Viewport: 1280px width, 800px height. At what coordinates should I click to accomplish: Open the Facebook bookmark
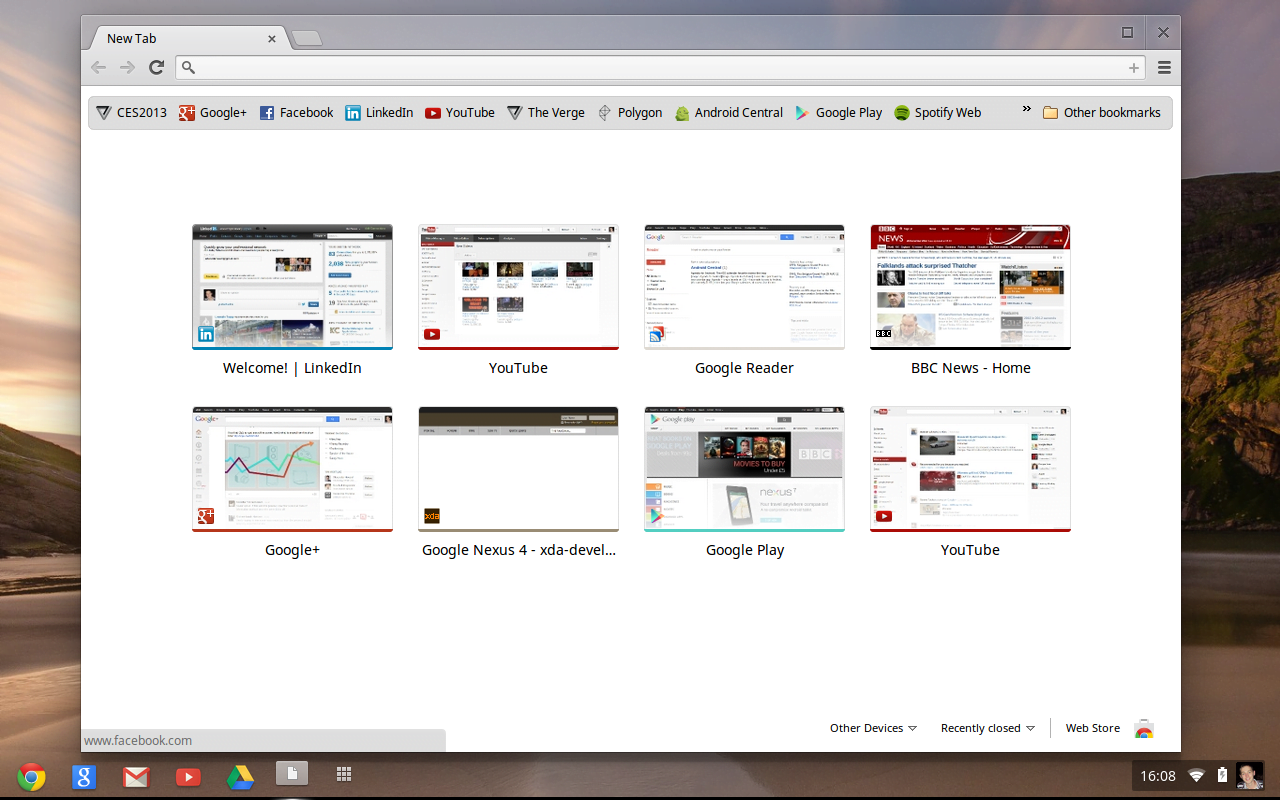[296, 113]
